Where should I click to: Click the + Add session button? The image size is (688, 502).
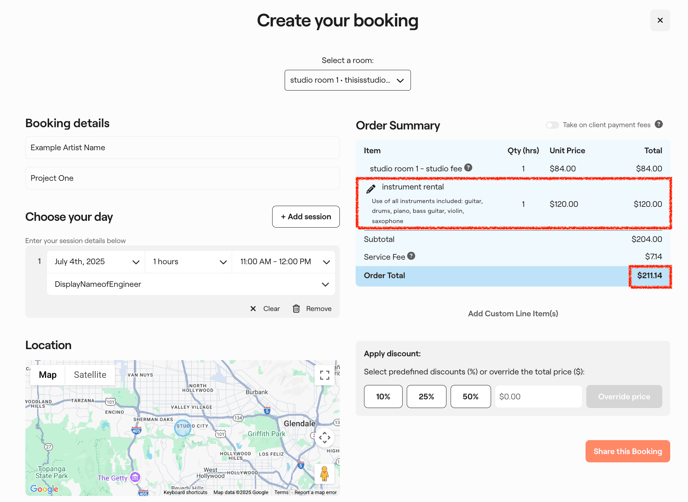coord(305,217)
